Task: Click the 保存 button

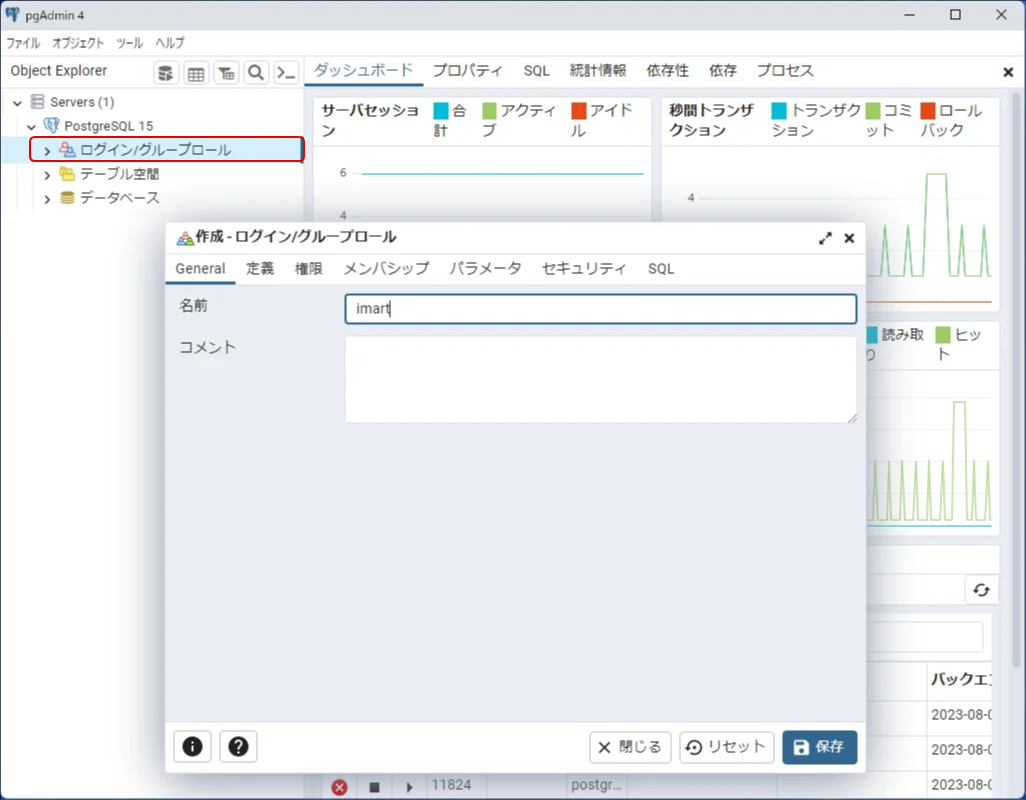Action: pos(819,747)
